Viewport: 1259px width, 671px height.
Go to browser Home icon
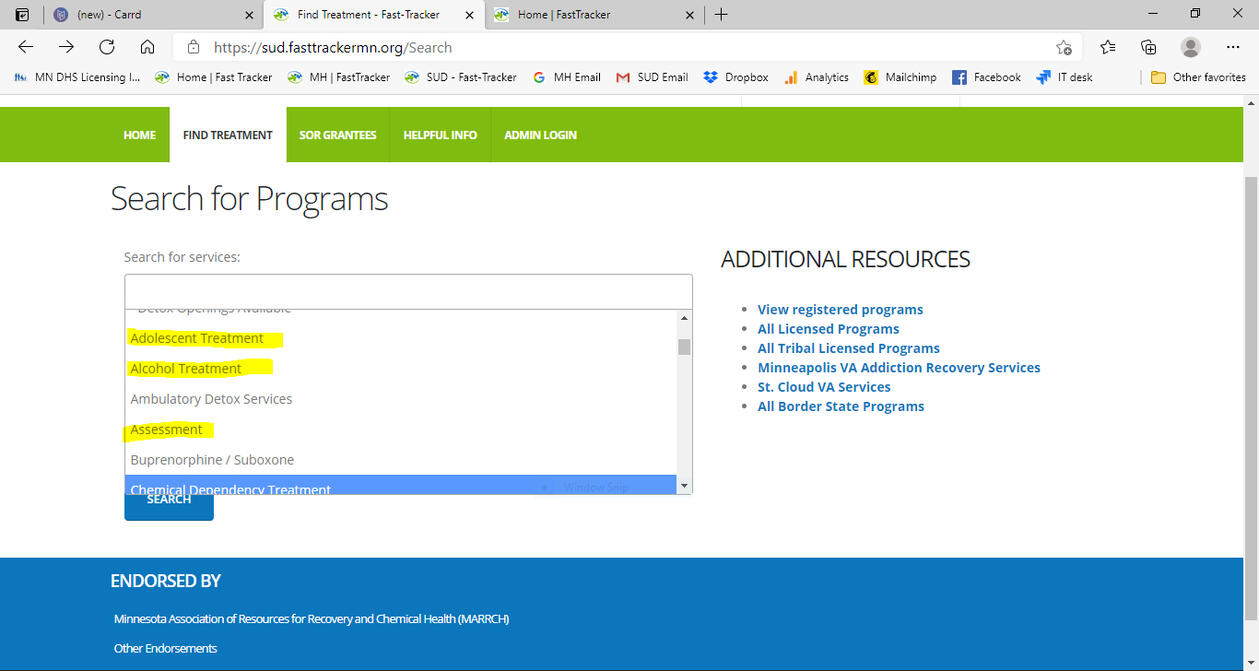tap(147, 47)
